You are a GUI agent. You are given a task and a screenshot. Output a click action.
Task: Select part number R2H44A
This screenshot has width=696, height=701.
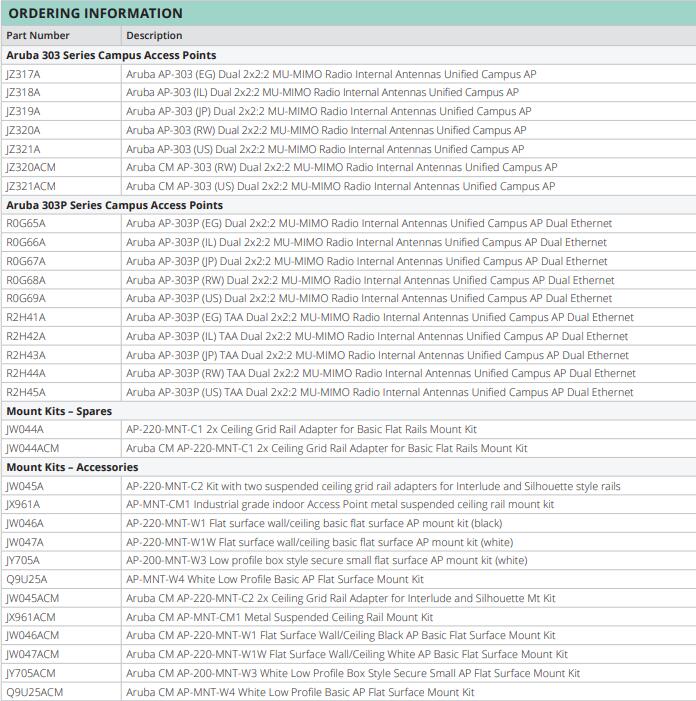26,373
